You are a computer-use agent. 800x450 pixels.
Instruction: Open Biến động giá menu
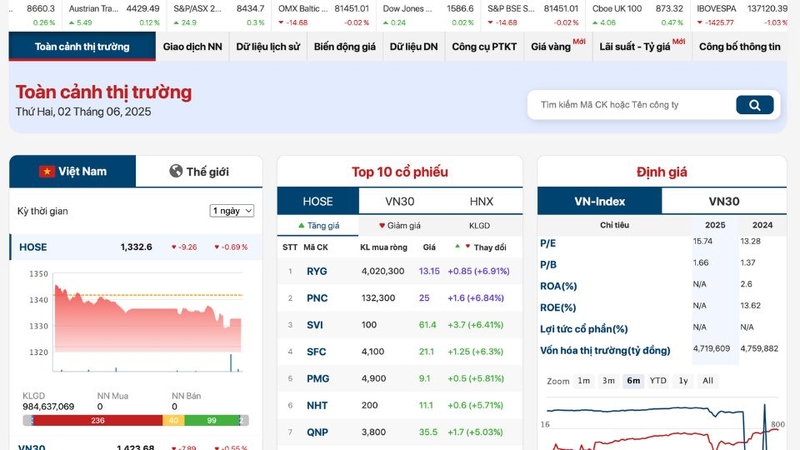(345, 46)
